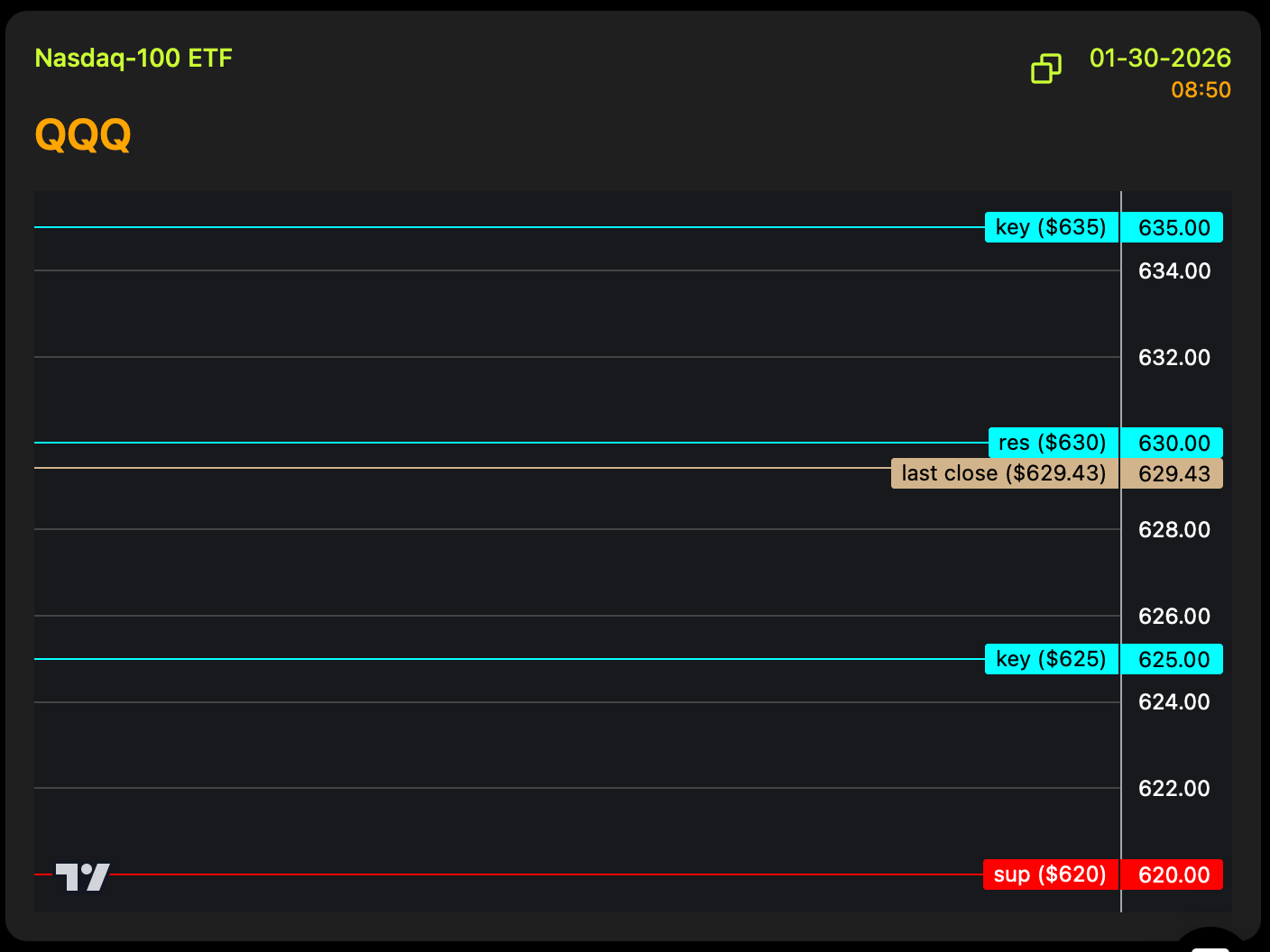Click the 622.00 price axis value
Screen dimensions: 1270x952
(1173, 788)
